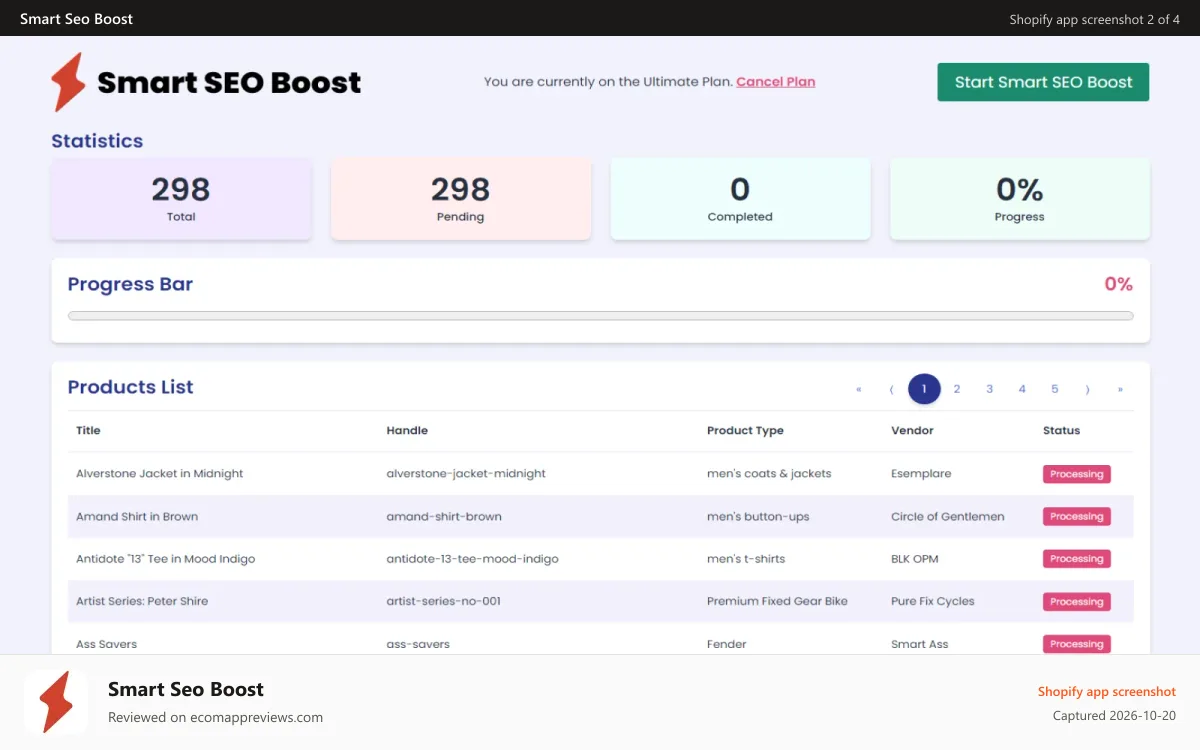Click handle amand-shirt-brown
Image resolution: width=1200 pixels, height=750 pixels.
[x=444, y=516]
